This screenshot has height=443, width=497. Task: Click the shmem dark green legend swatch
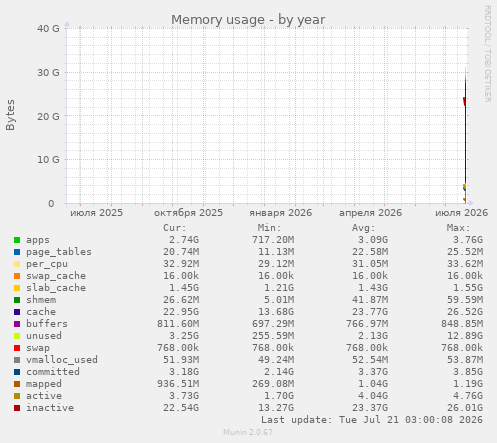(x=17, y=300)
